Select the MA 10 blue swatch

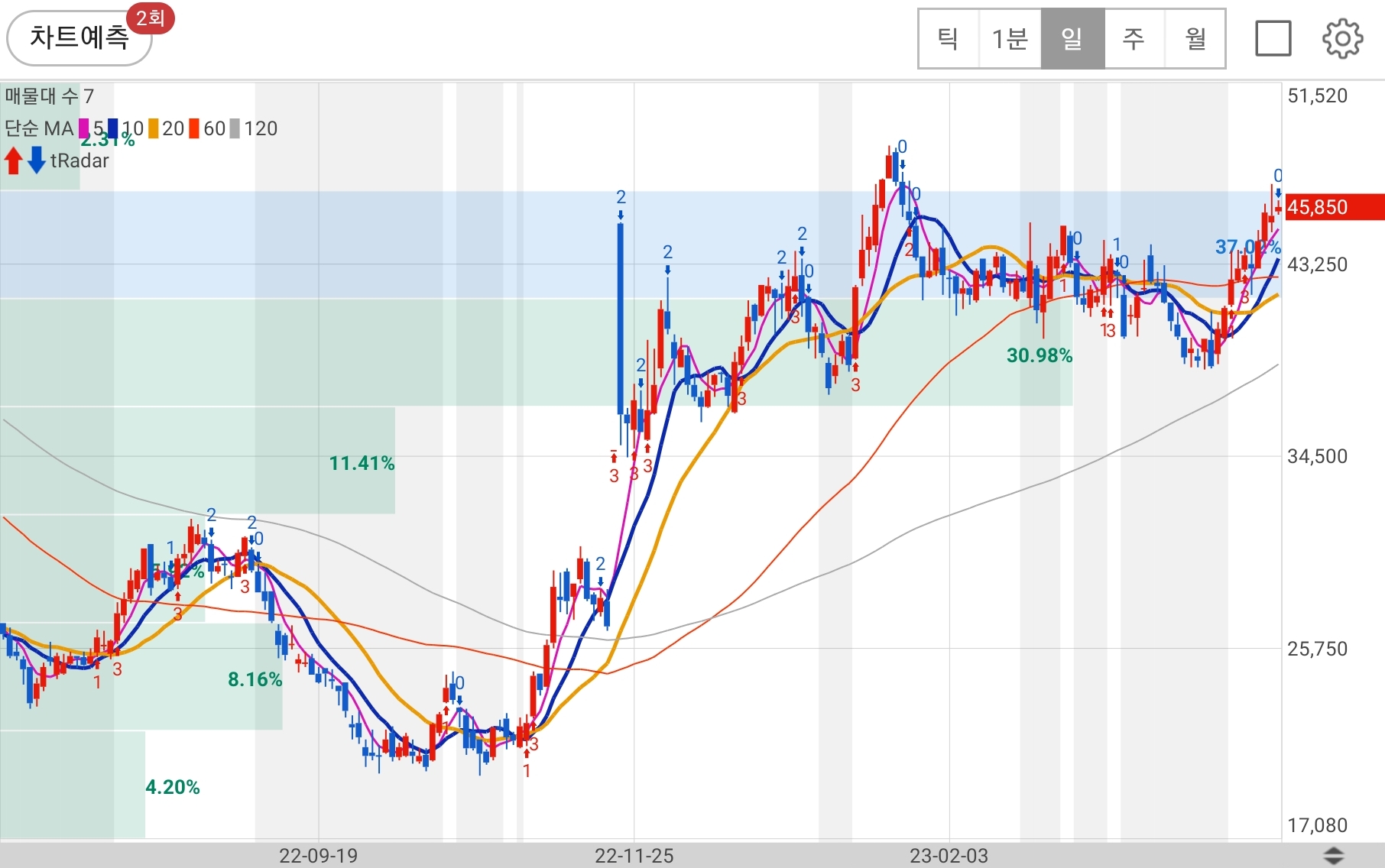(x=112, y=128)
